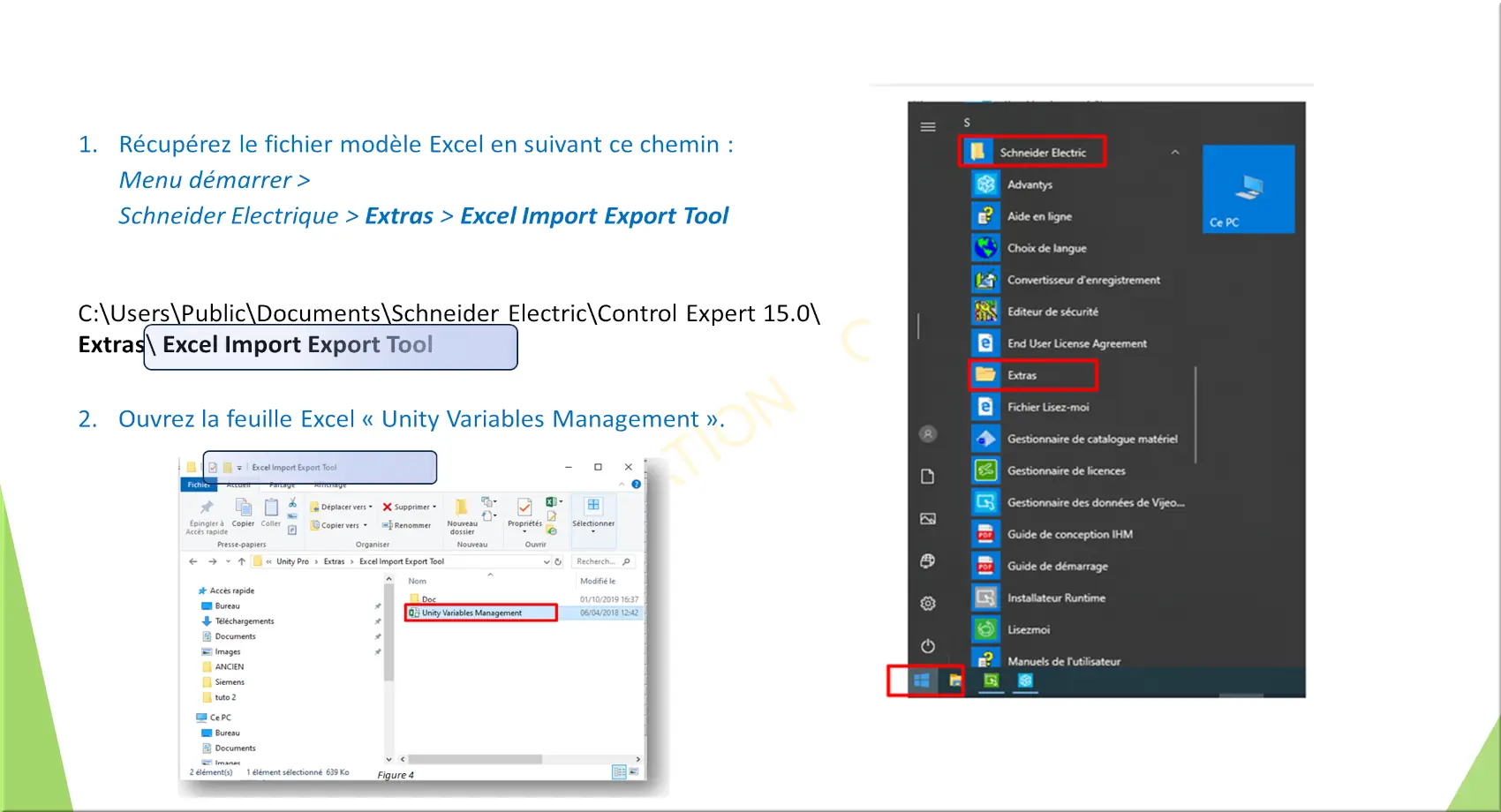Open the Supprimer dropdown

click(x=410, y=507)
